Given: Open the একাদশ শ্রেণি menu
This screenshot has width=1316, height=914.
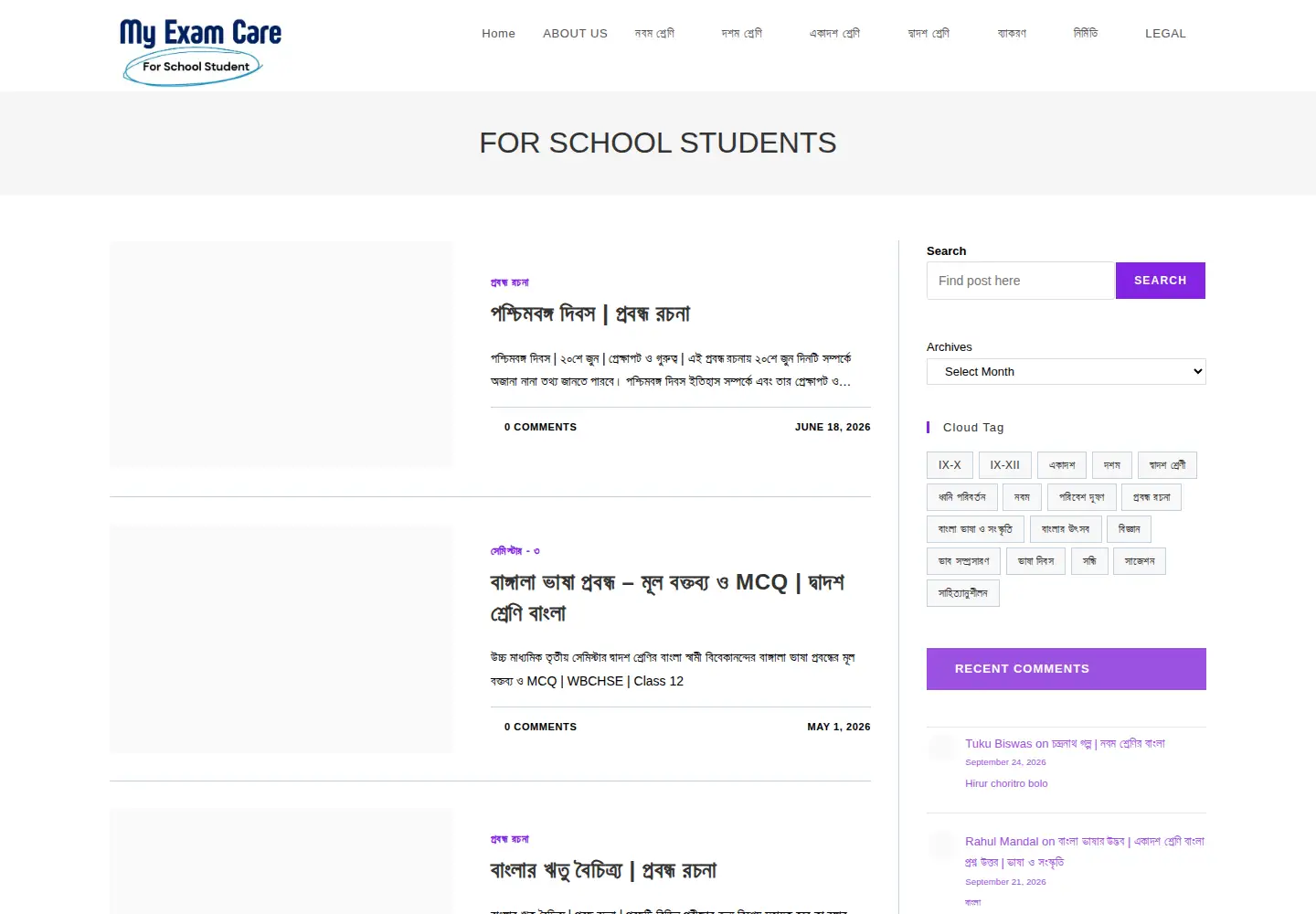Looking at the screenshot, I should tap(834, 34).
